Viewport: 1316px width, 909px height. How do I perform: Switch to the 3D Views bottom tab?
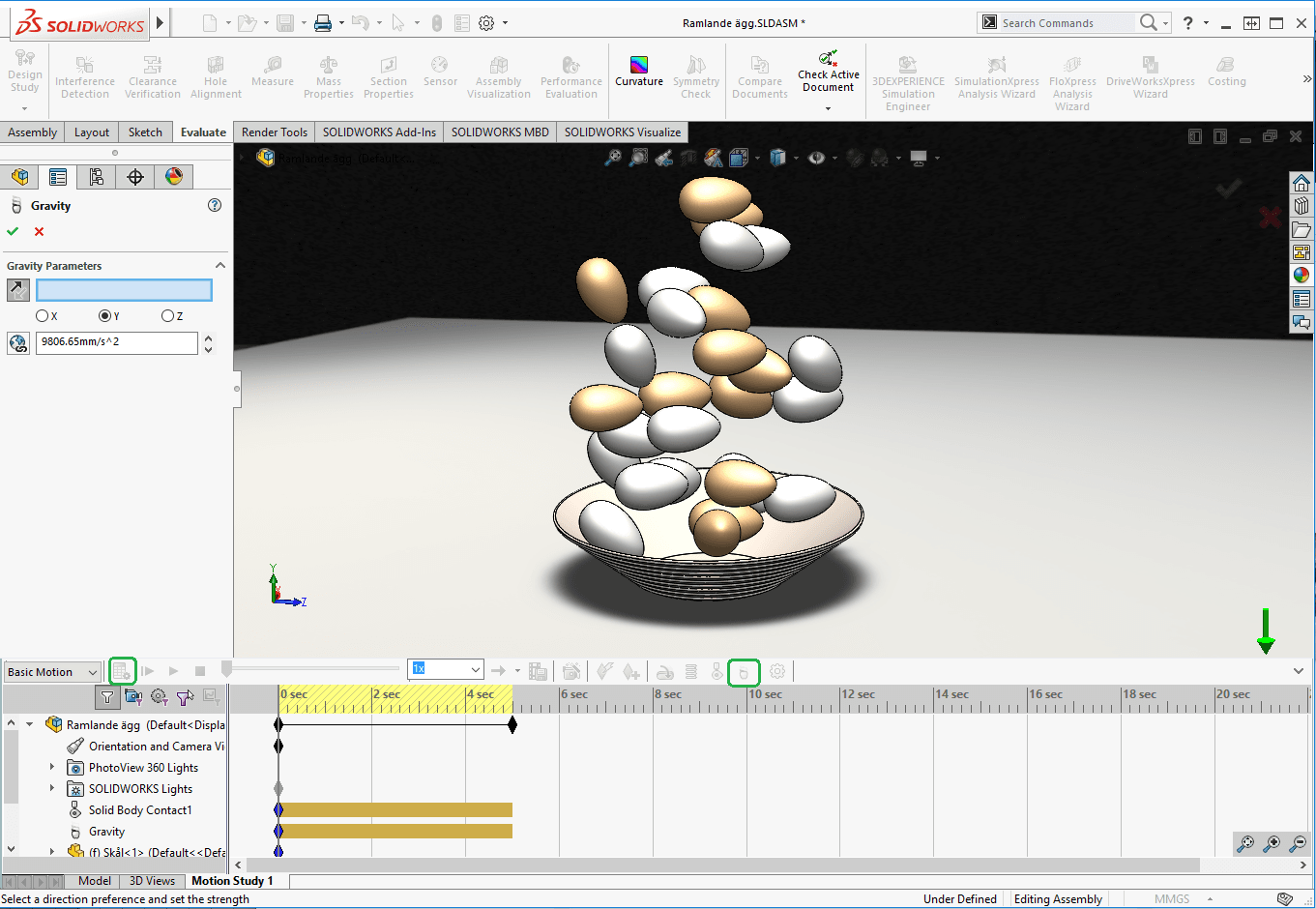click(152, 881)
